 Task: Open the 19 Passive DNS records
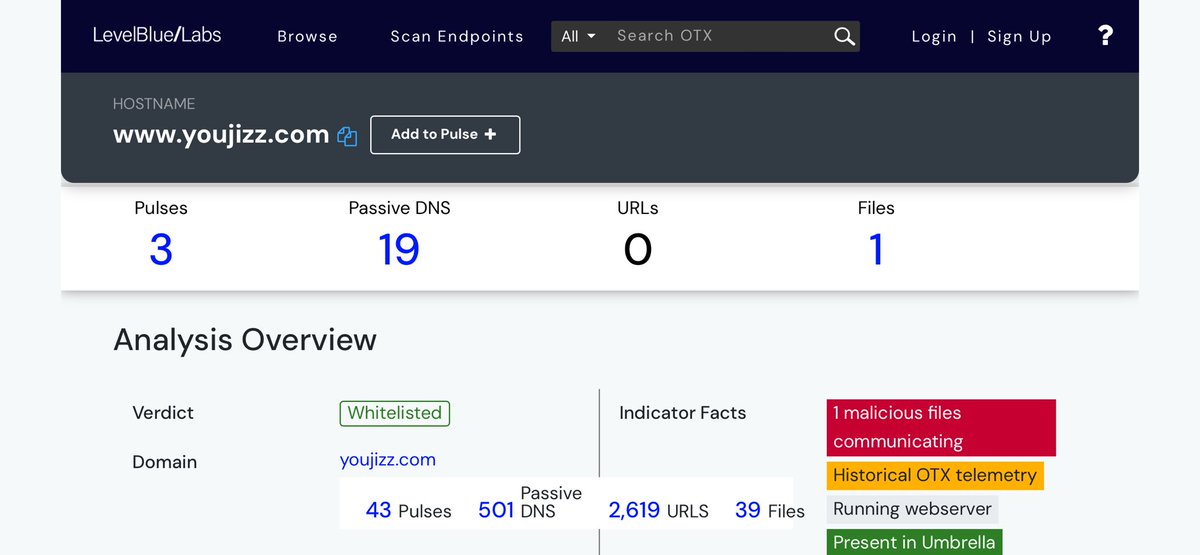pyautogui.click(x=398, y=249)
